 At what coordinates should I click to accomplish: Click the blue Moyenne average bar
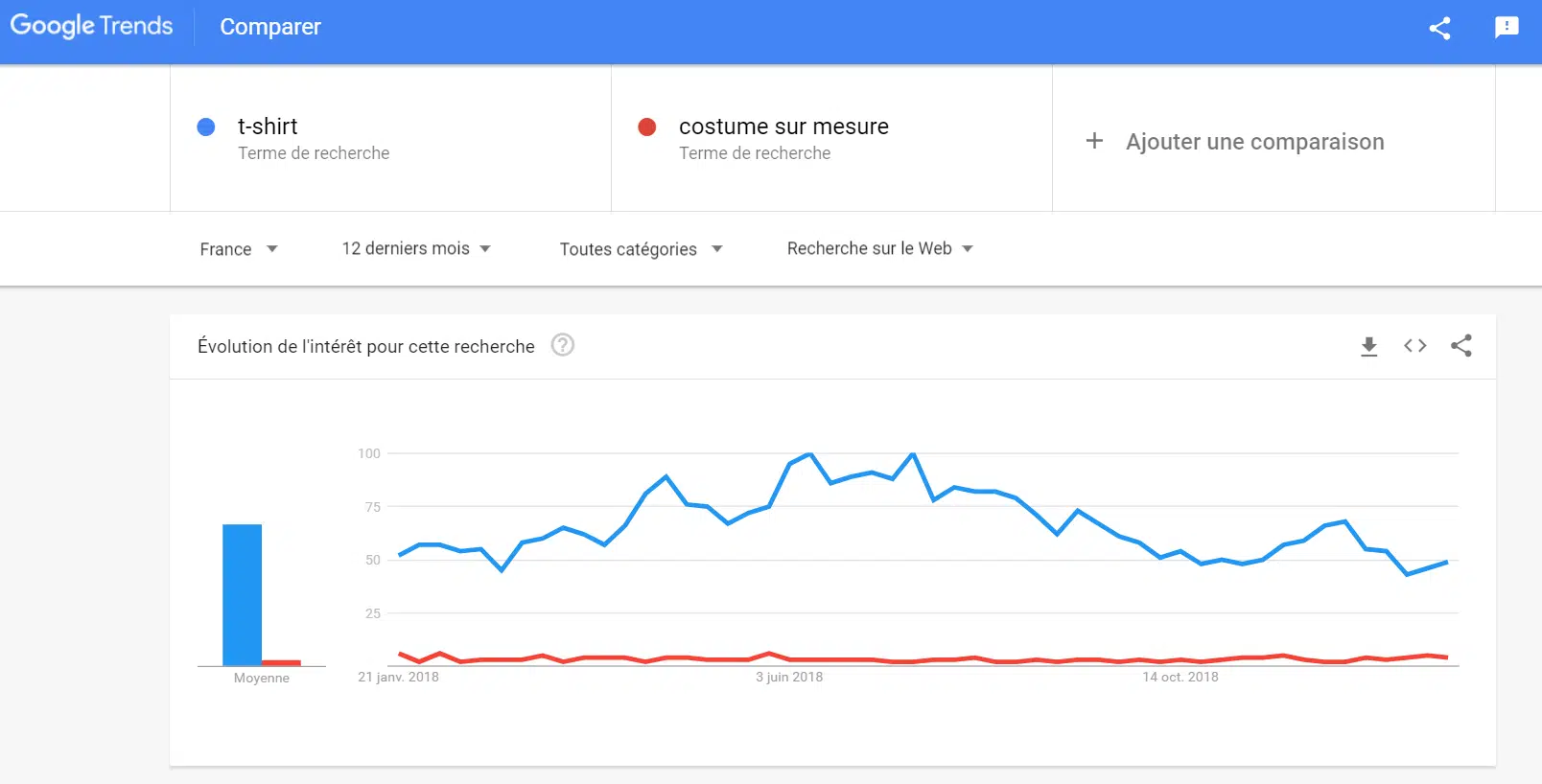(x=242, y=594)
